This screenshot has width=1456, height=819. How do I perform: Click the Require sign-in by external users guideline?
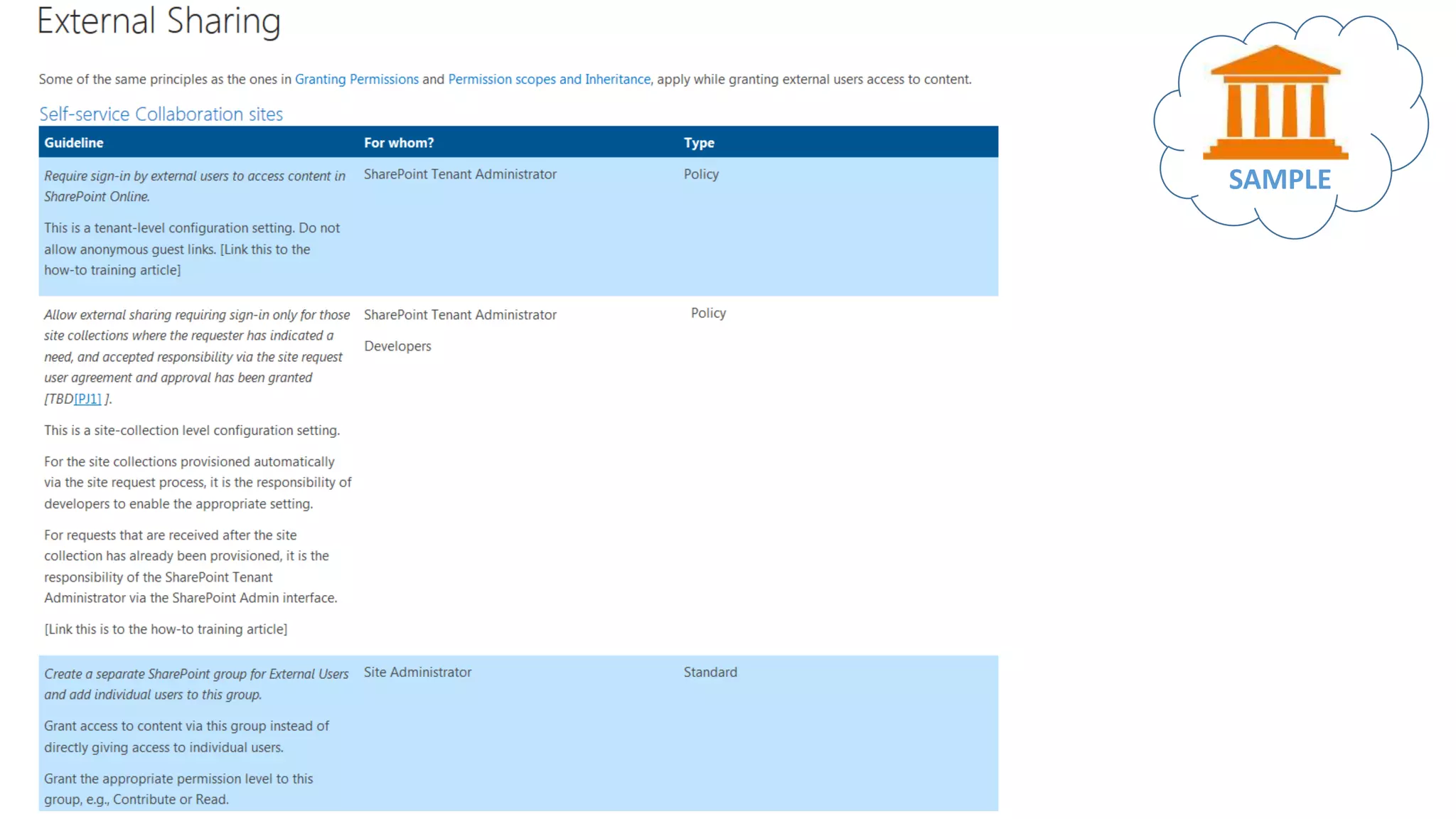(194, 186)
